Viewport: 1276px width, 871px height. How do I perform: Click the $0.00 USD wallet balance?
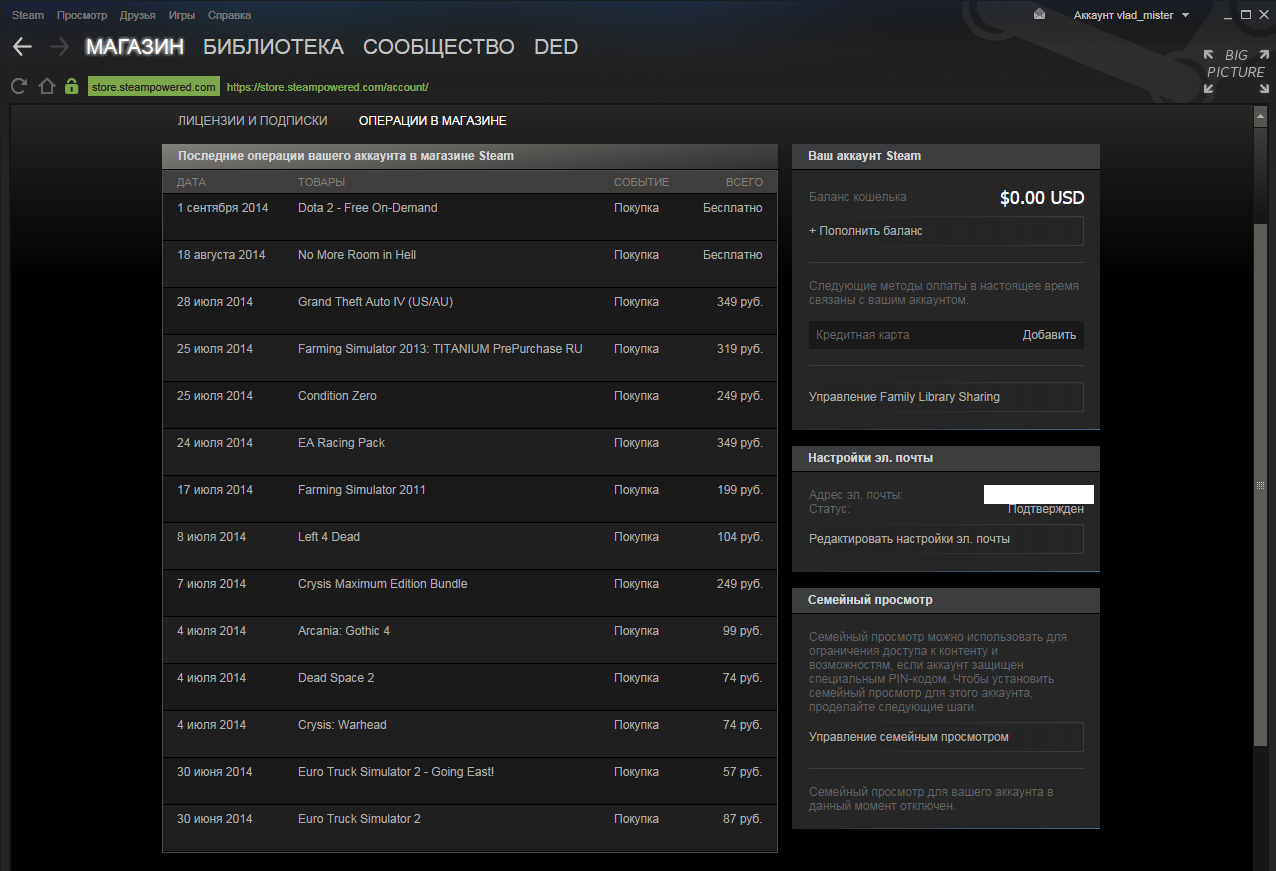click(1042, 198)
